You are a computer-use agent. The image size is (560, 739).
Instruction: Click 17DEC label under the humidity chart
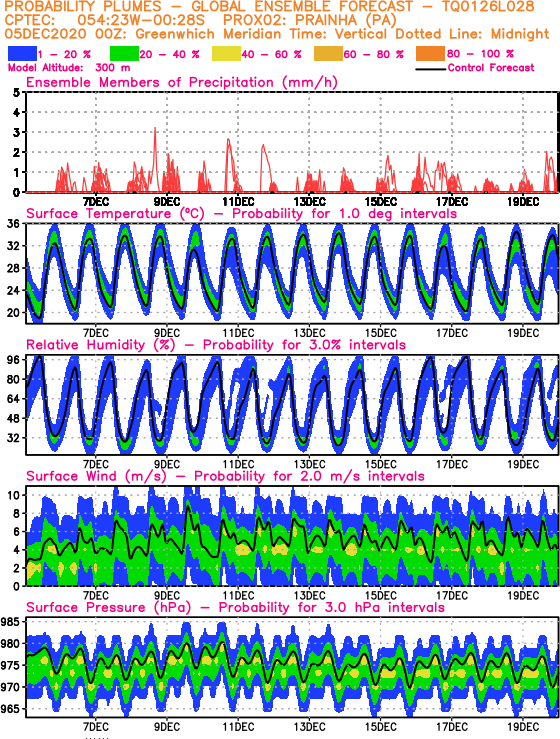tap(452, 465)
